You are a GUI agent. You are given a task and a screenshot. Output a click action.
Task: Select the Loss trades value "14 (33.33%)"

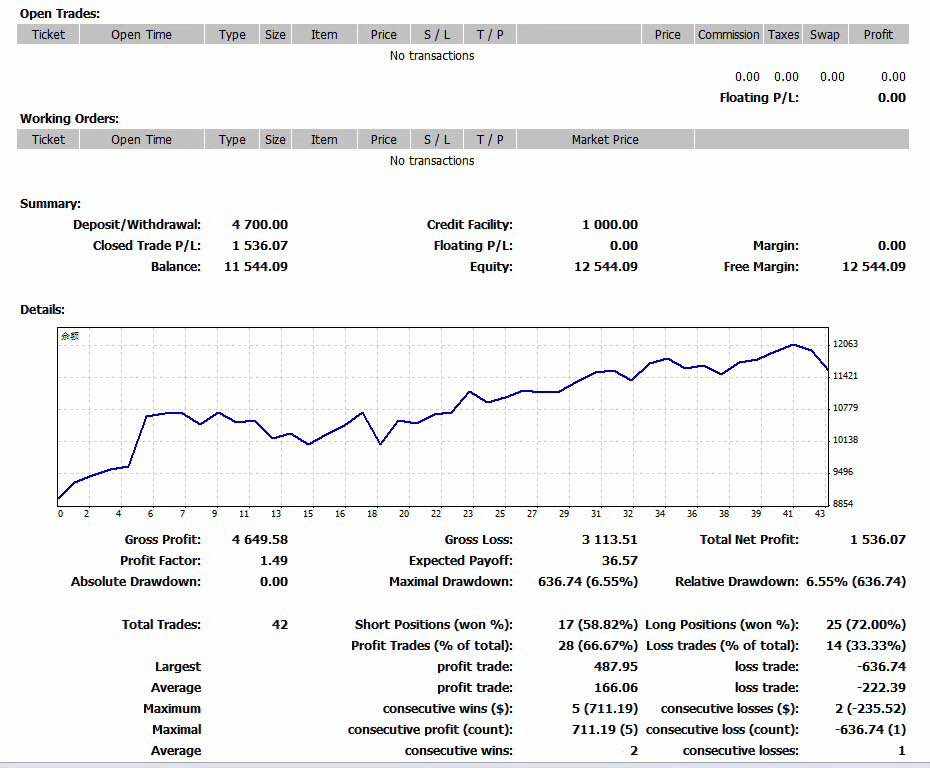[866, 645]
